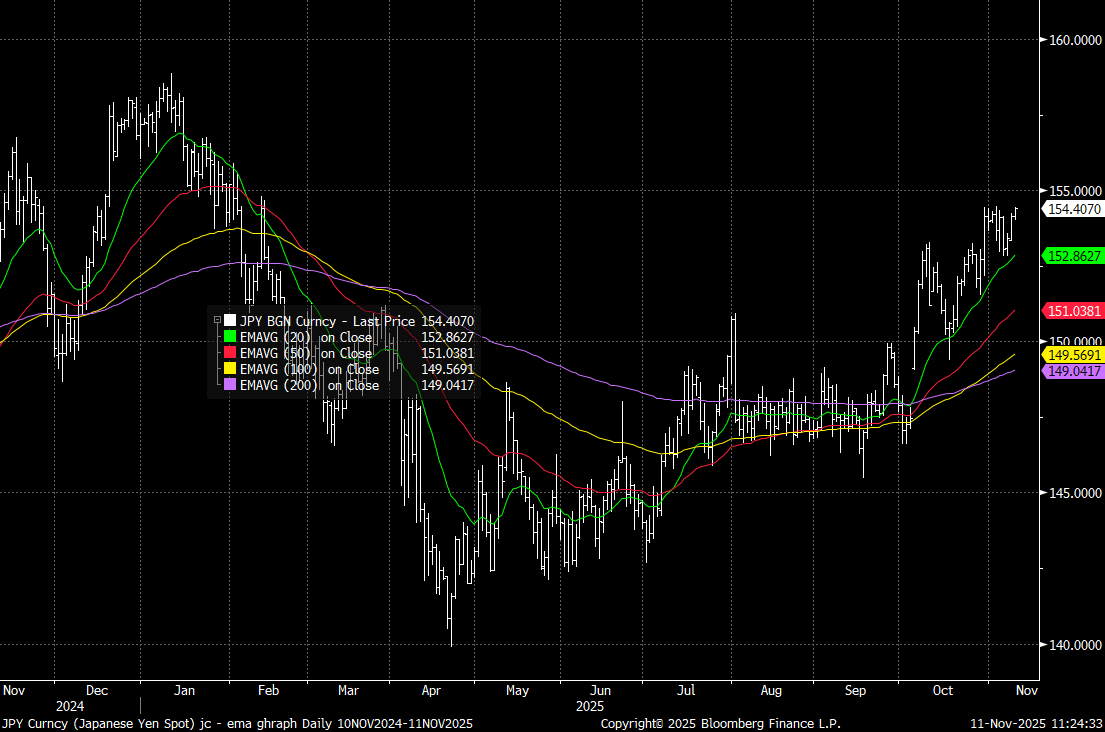Image resolution: width=1105 pixels, height=732 pixels.
Task: Click the white 154.4070 last price tag
Action: tap(1074, 209)
